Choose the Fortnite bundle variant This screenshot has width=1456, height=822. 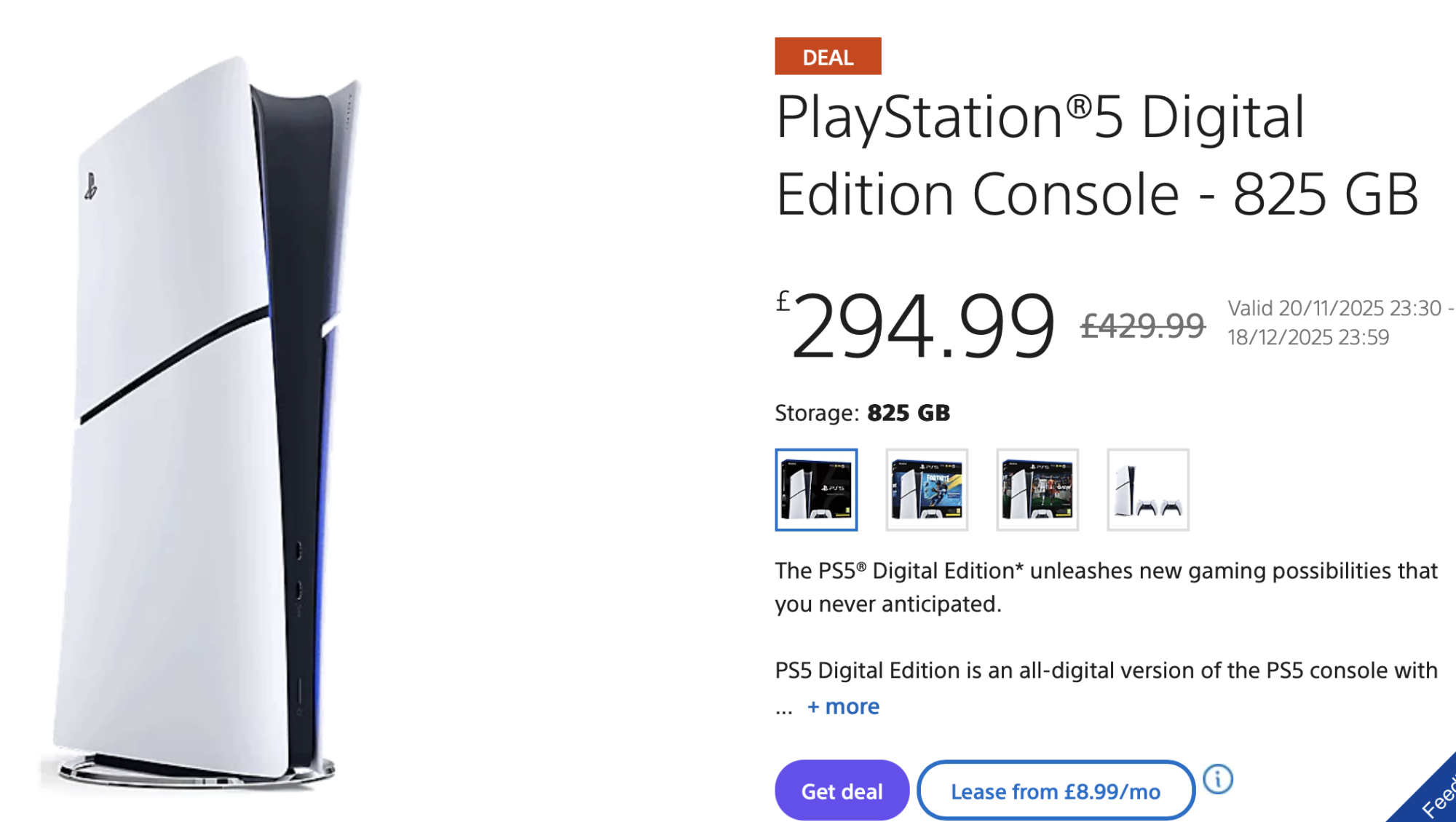(x=927, y=489)
